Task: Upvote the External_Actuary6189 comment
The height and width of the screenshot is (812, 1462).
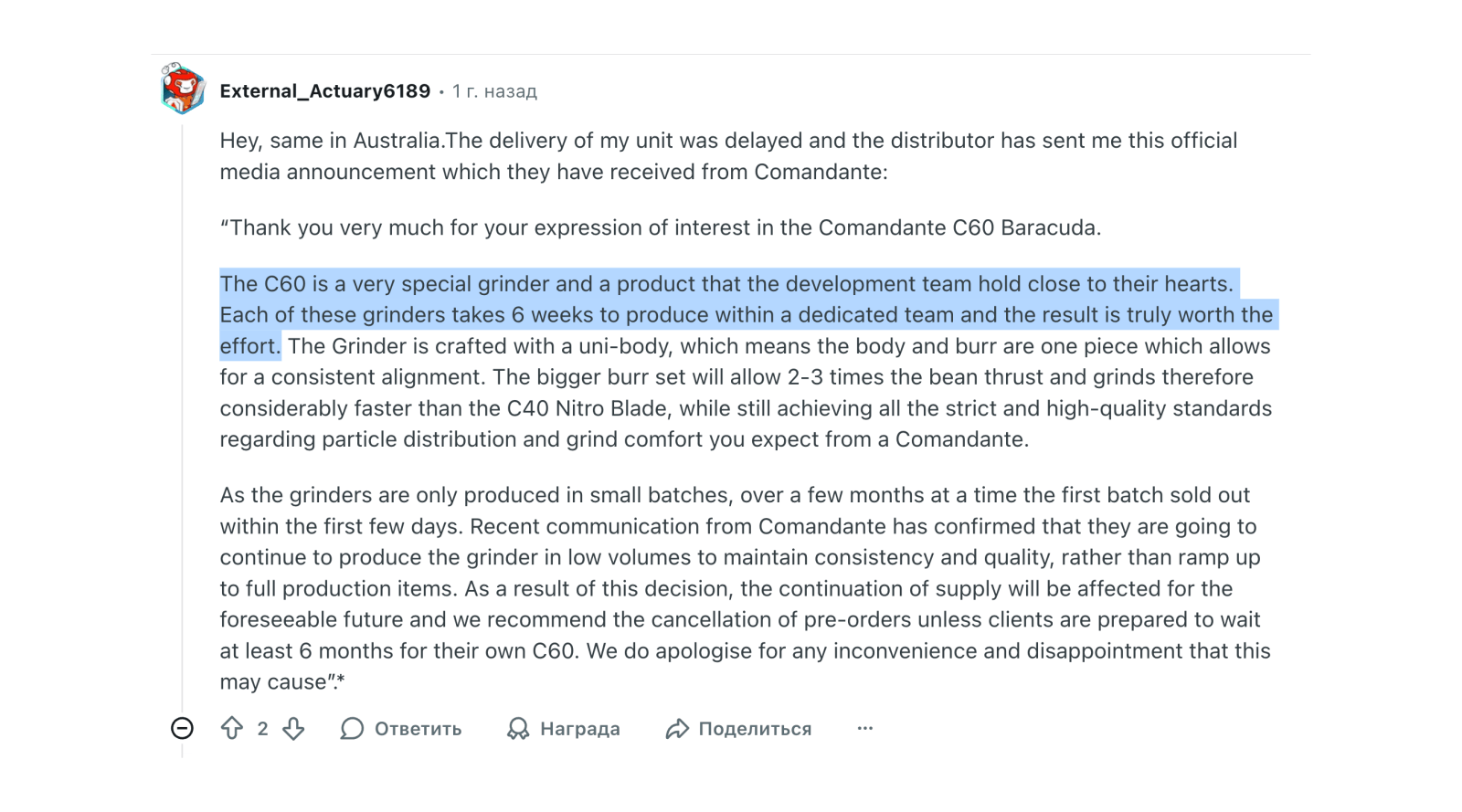Action: [232, 728]
